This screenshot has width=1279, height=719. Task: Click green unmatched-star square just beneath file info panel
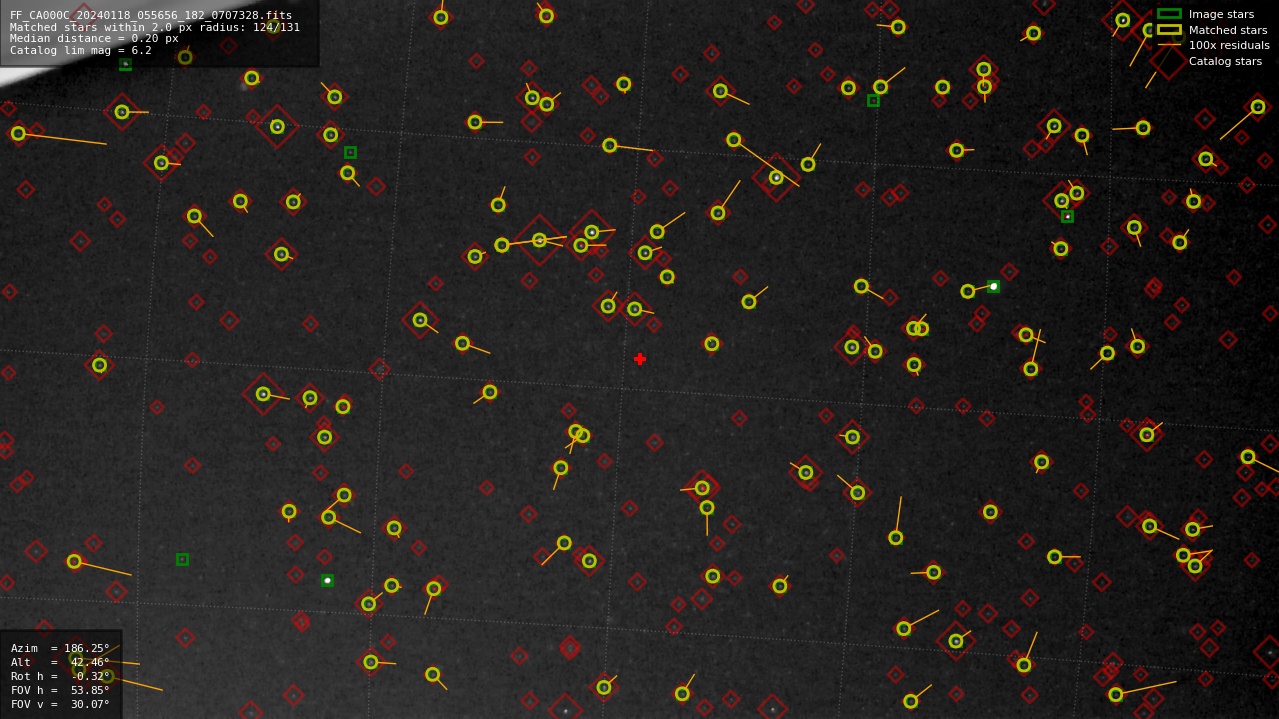click(x=125, y=65)
